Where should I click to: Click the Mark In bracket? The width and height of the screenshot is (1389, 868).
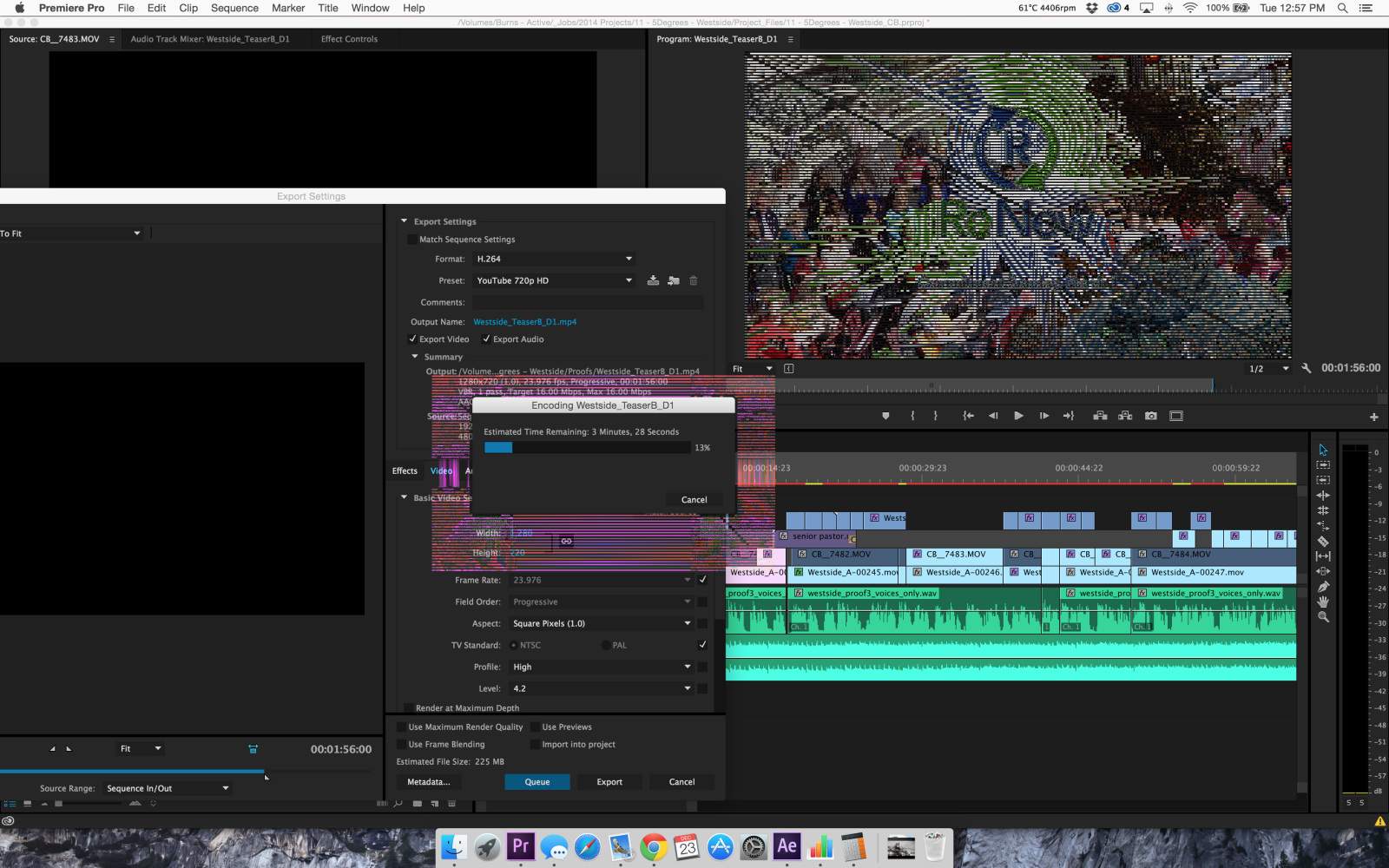[912, 416]
